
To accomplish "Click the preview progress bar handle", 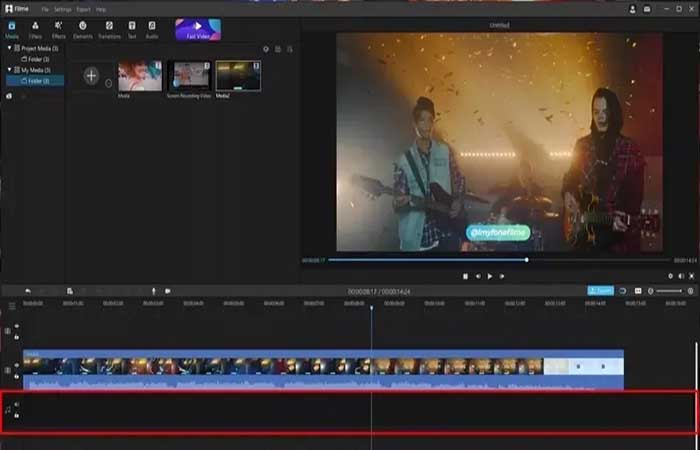I will [527, 260].
